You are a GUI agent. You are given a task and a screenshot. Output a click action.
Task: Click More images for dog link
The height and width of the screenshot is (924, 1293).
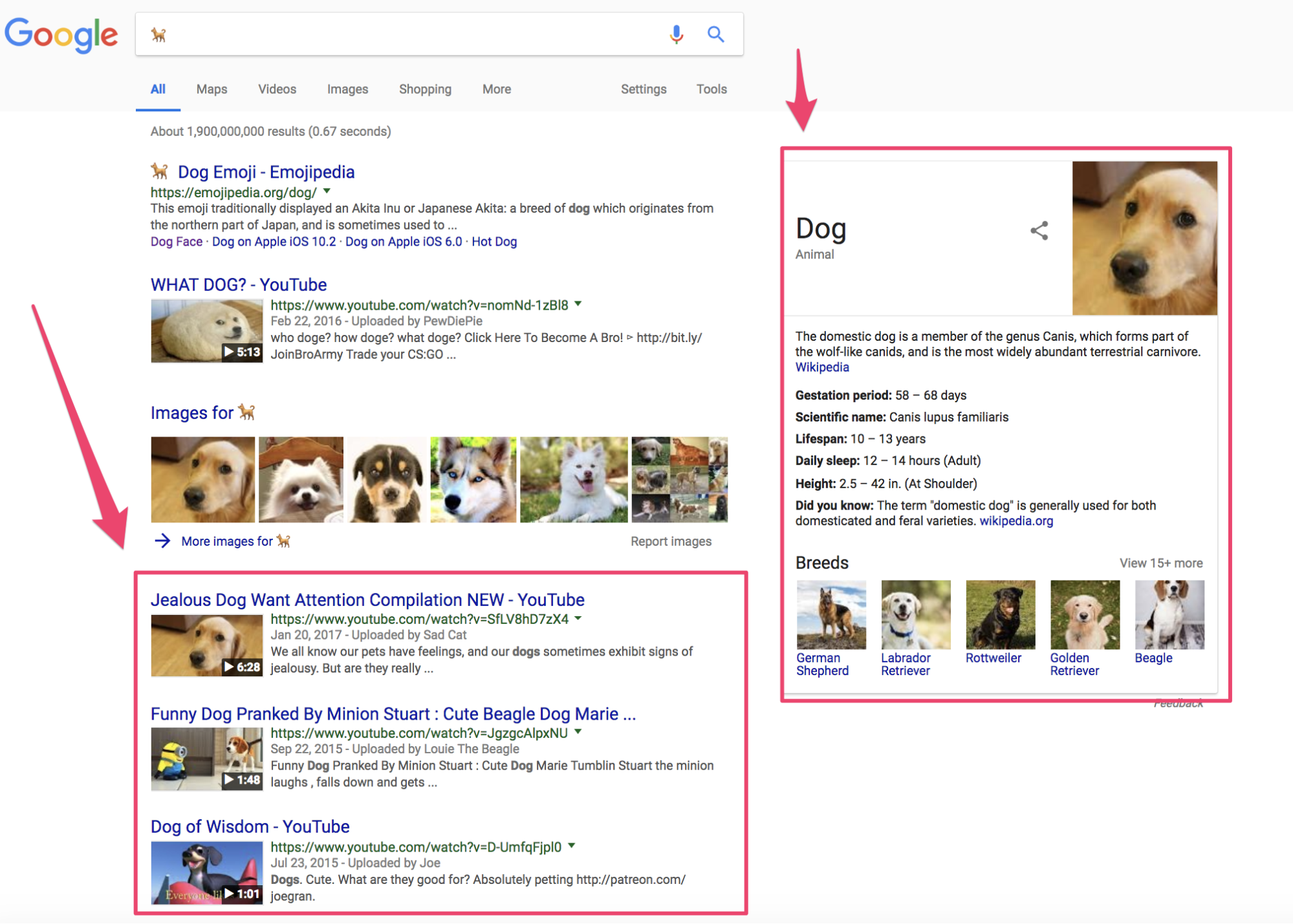coord(235,541)
